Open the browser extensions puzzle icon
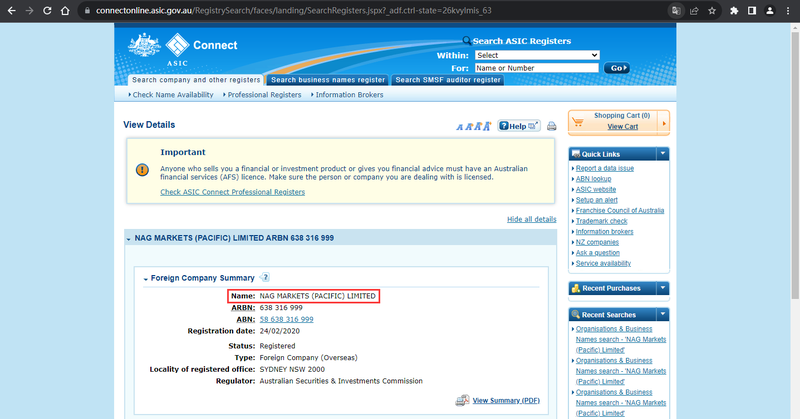Viewport: 800px width, 419px height. [734, 11]
